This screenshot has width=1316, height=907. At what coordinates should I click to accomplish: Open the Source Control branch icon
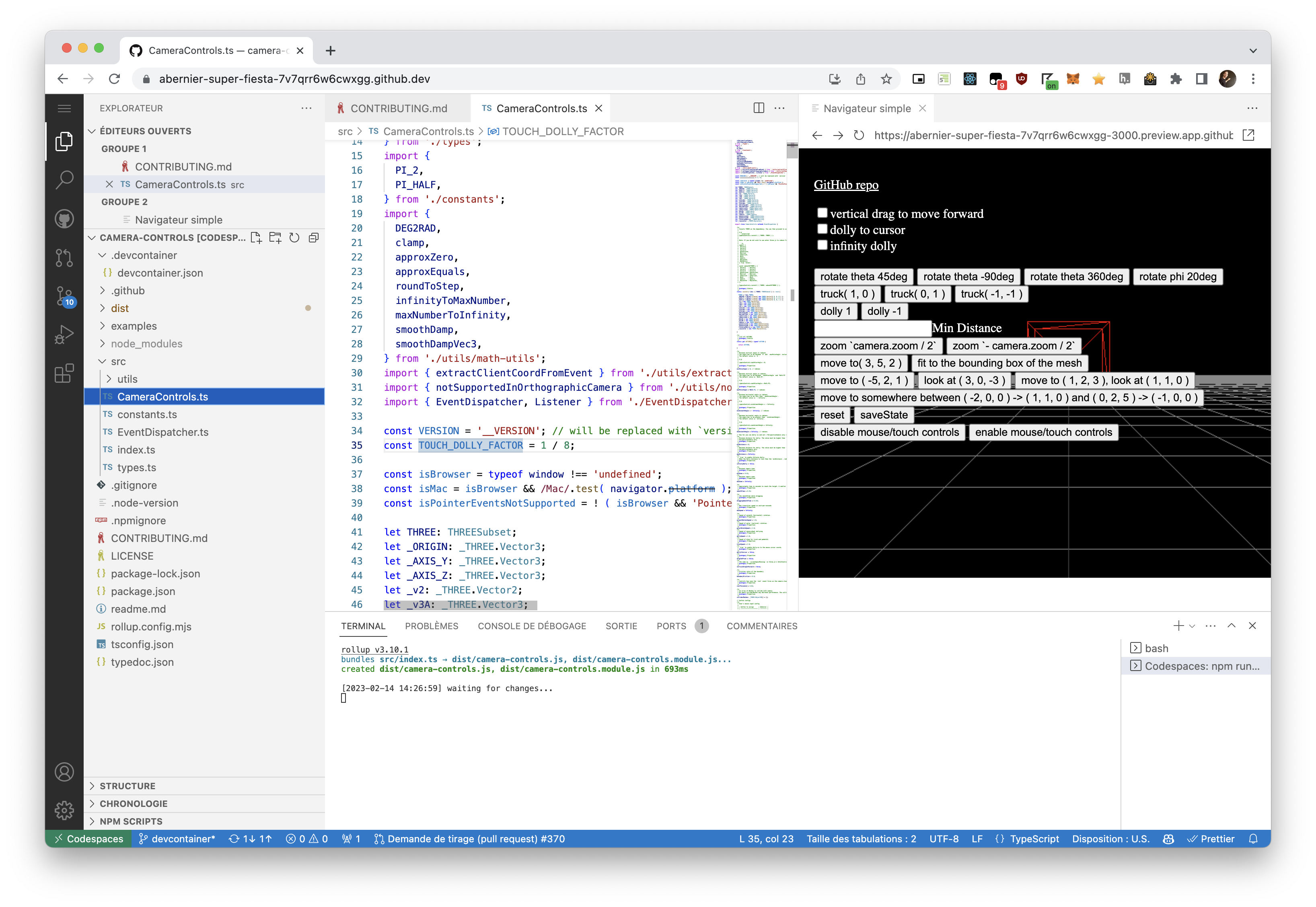64,257
